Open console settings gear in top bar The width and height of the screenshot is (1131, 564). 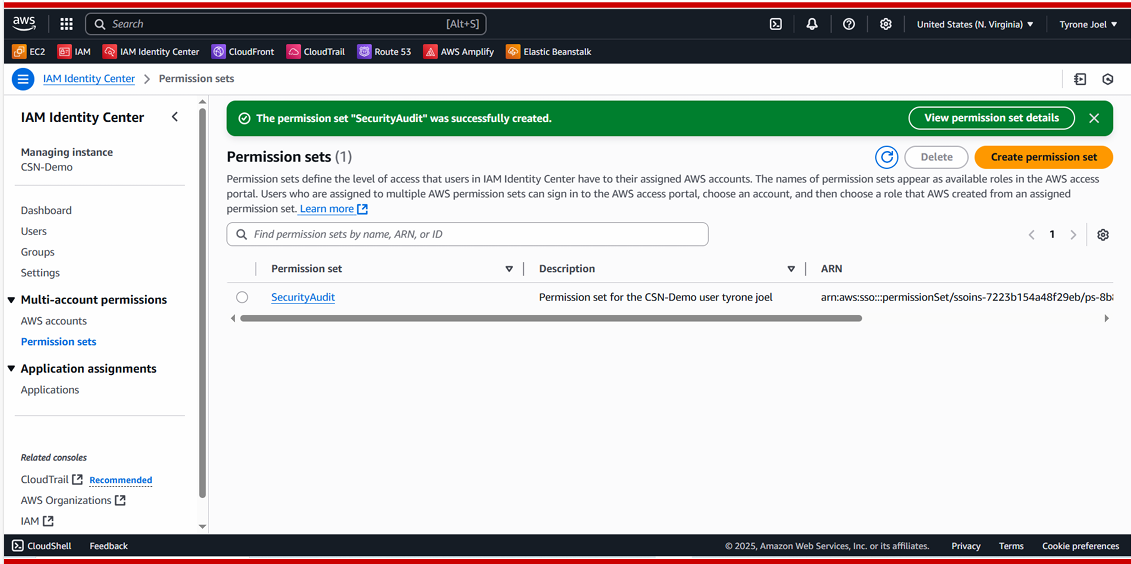(x=886, y=24)
